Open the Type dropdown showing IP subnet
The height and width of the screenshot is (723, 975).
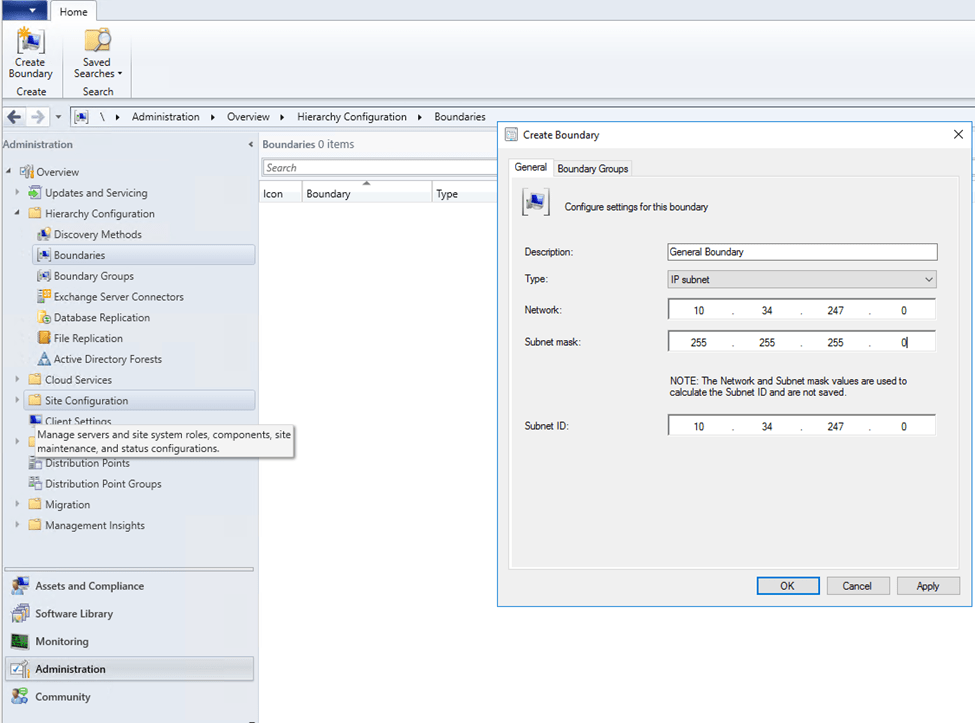click(802, 280)
